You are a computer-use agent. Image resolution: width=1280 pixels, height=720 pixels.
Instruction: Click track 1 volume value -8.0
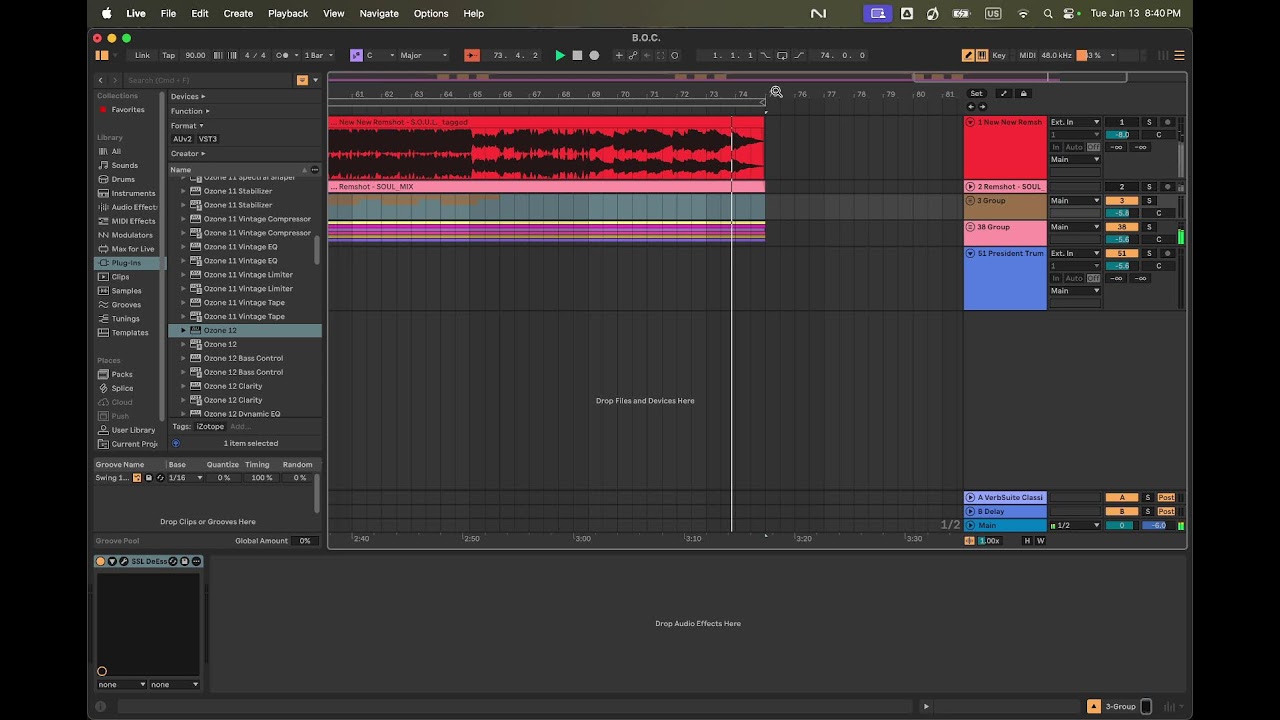(x=1122, y=135)
